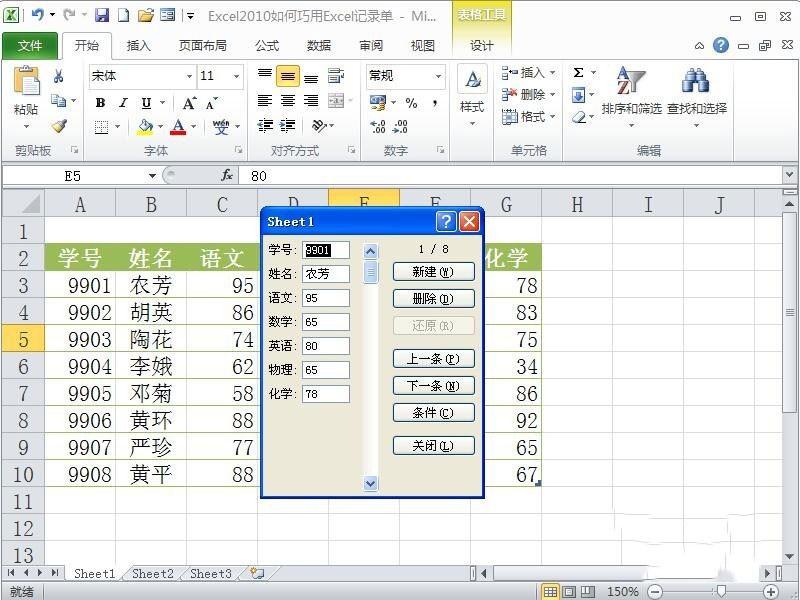
Task: Switch to the 插入 ribbon tab
Action: (138, 45)
